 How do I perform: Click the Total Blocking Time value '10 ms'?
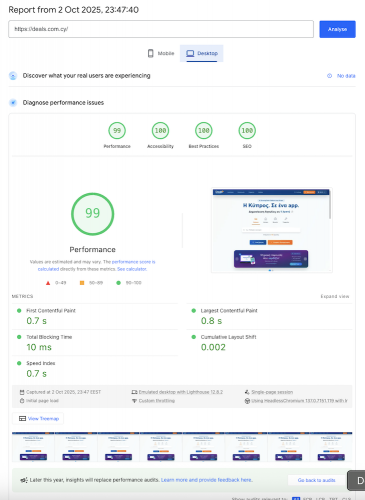pyautogui.click(x=39, y=347)
